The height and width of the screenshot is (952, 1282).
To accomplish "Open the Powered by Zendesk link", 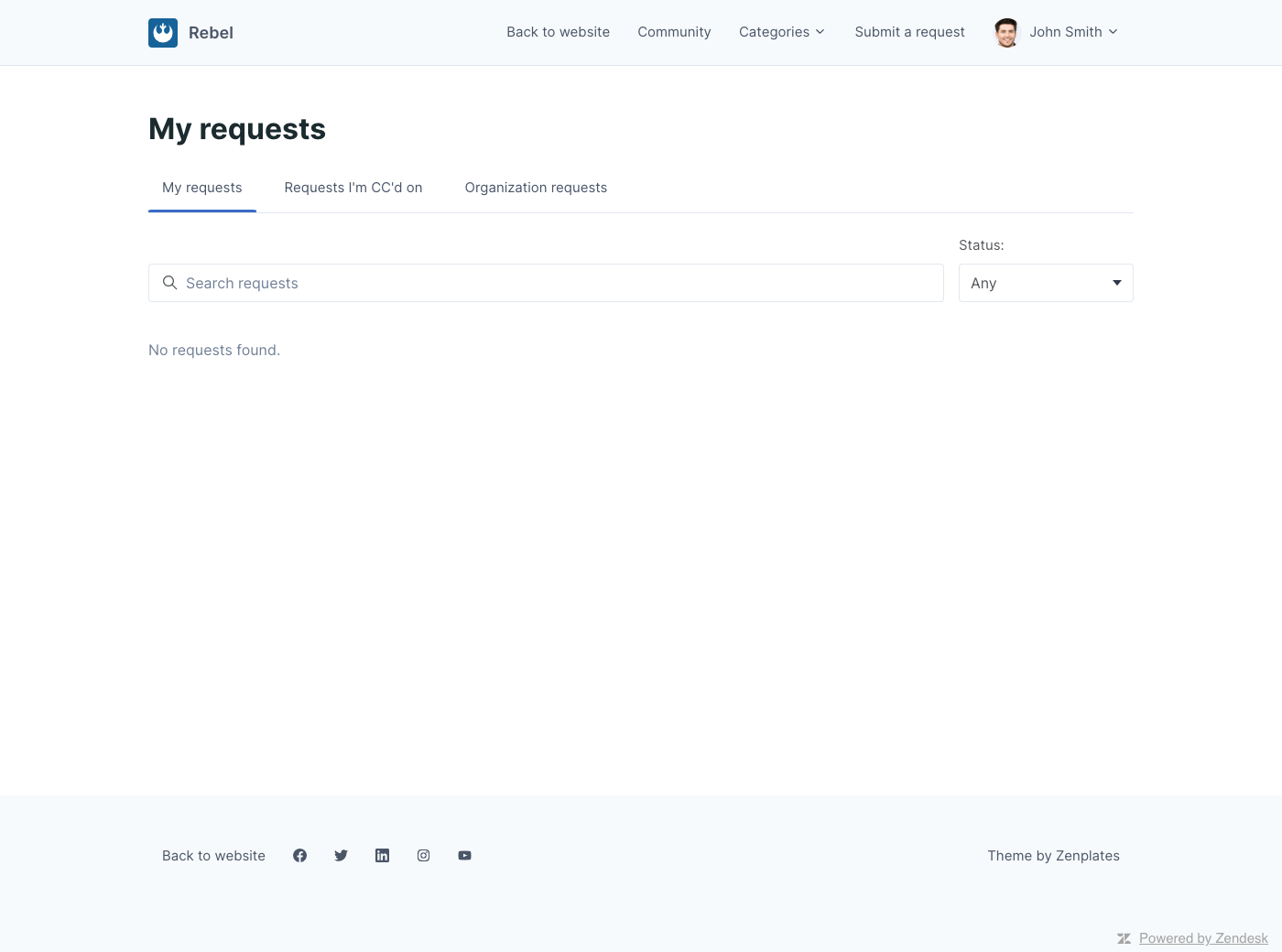I will (1202, 938).
